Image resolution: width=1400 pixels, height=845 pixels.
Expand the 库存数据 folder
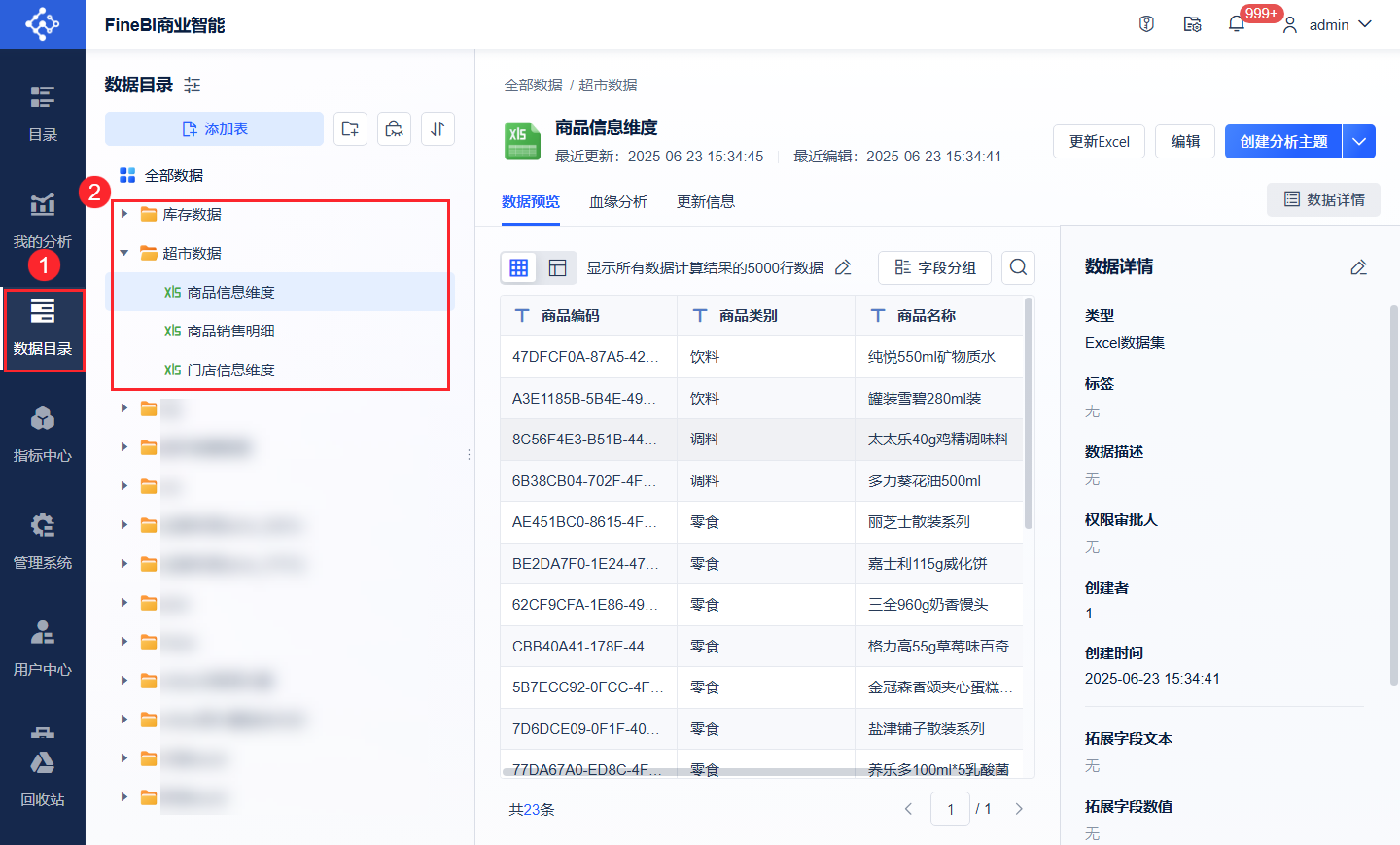[x=124, y=214]
